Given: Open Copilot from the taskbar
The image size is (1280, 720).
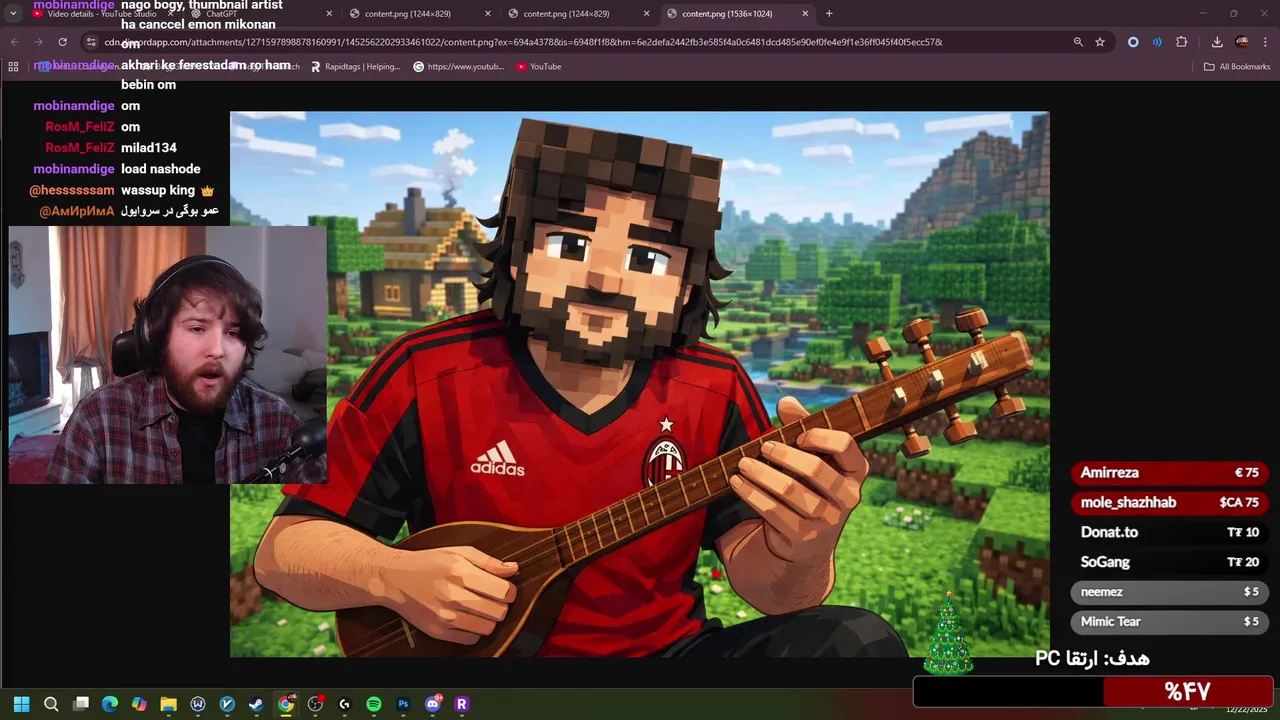Looking at the screenshot, I should (x=139, y=704).
